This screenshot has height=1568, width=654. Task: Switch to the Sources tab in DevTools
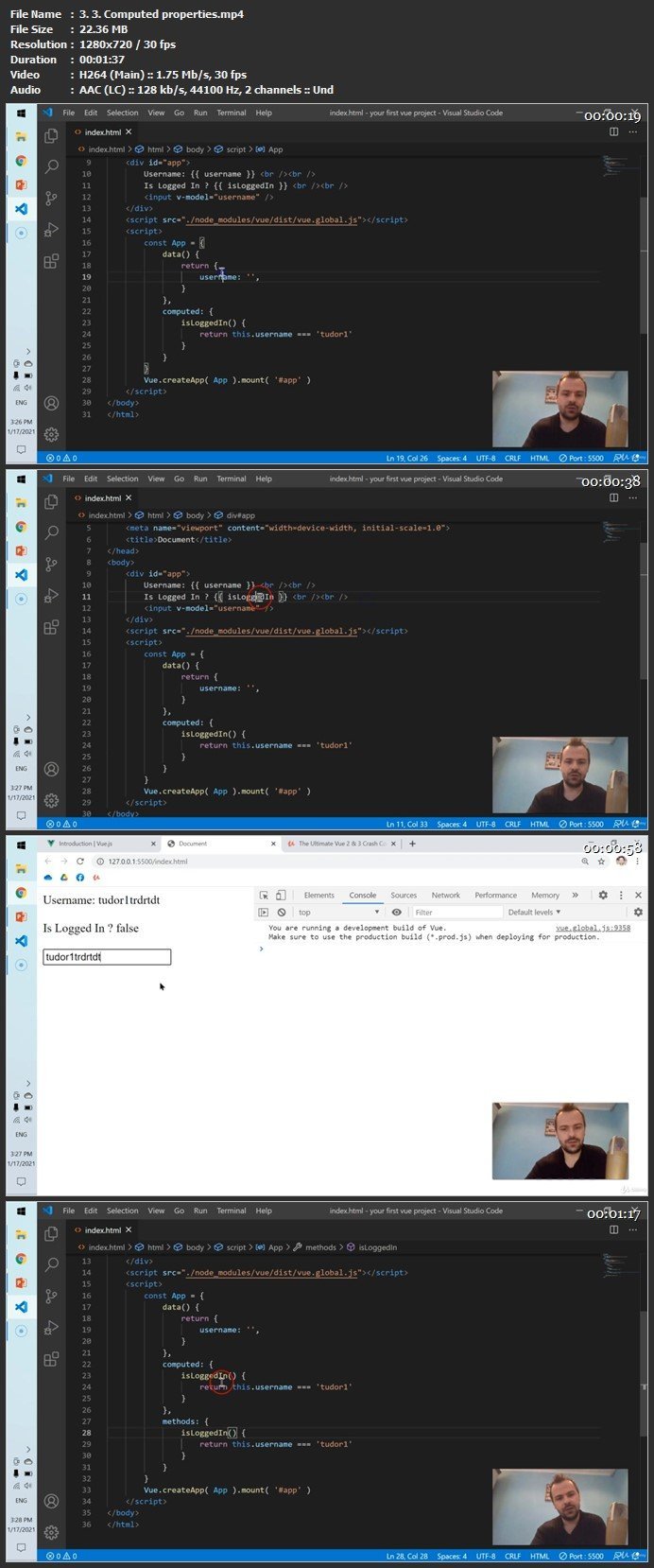click(404, 895)
